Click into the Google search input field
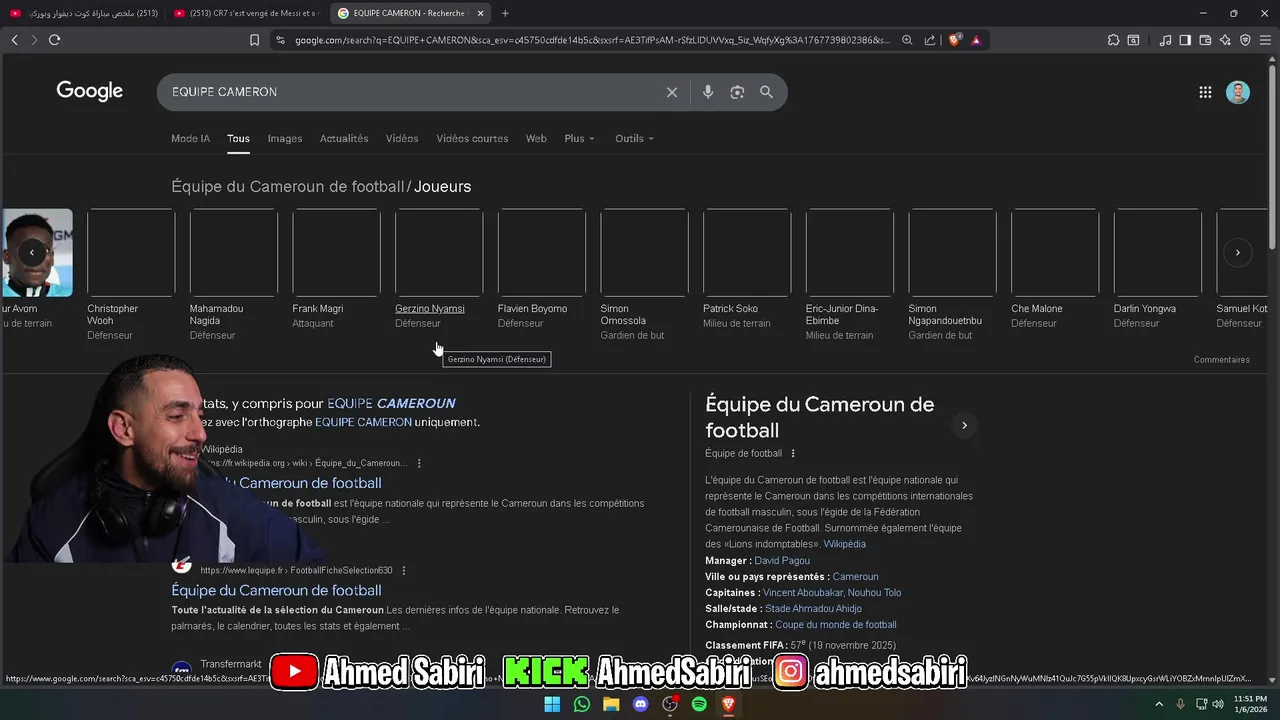Image resolution: width=1280 pixels, height=720 pixels. 410,92
